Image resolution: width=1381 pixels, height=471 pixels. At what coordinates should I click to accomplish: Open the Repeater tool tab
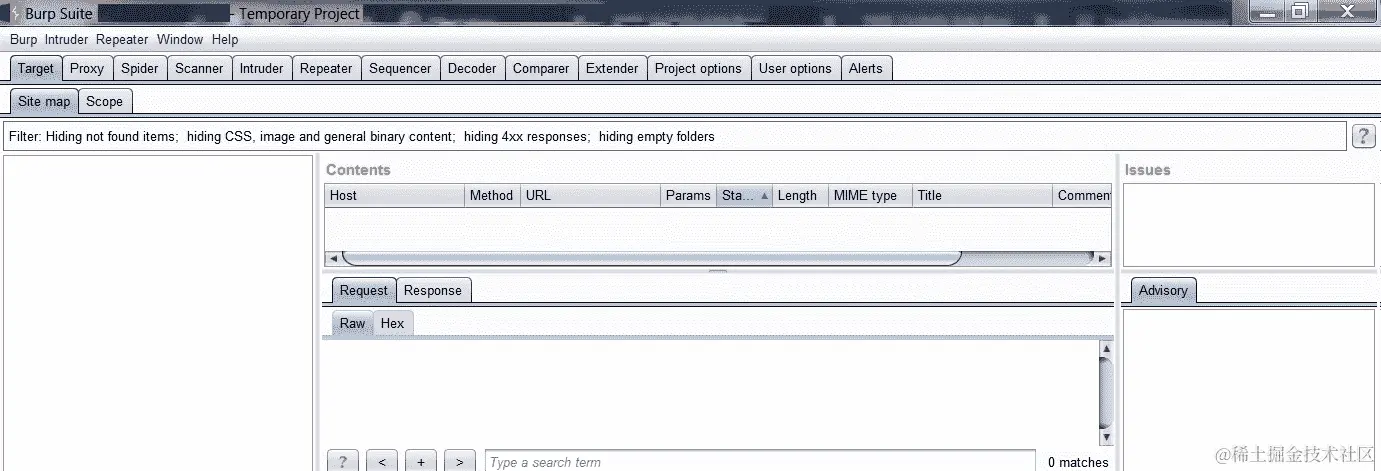point(326,68)
